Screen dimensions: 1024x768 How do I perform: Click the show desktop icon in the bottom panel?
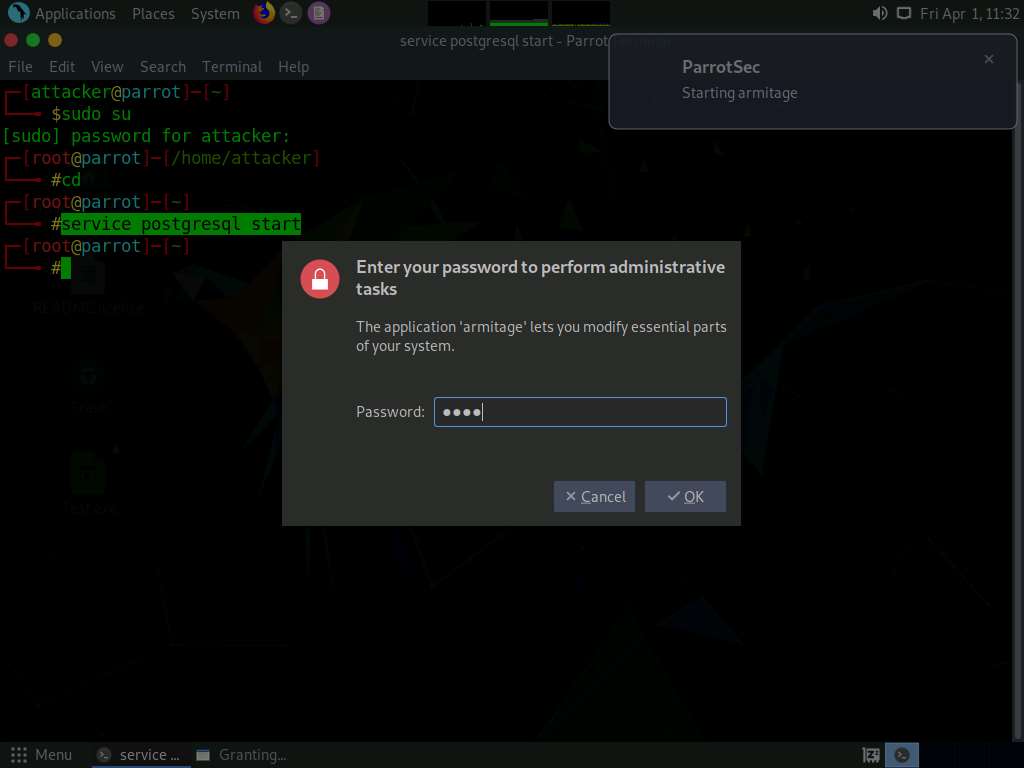pyautogui.click(x=871, y=755)
